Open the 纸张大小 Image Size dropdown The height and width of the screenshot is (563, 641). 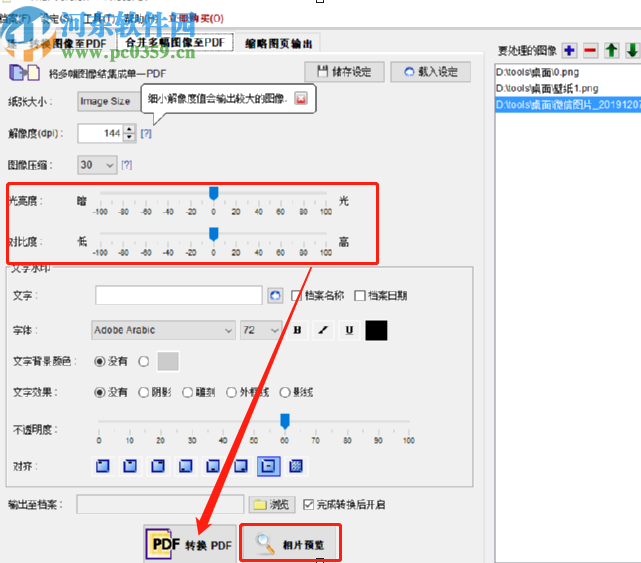(x=110, y=101)
